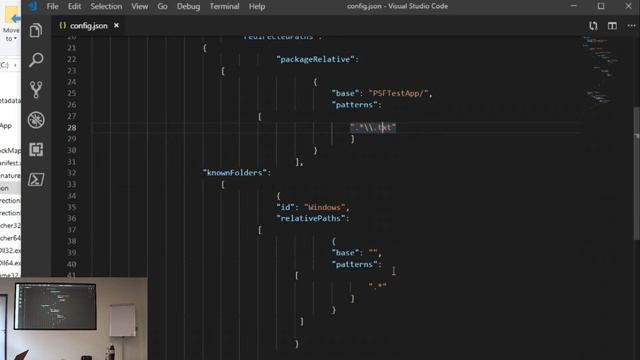The height and width of the screenshot is (360, 640).
Task: Open the View menu
Action: pyautogui.click(x=140, y=6)
